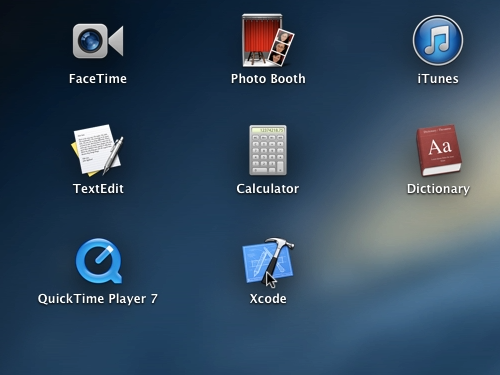Open Xcode via the hammer blueprint icon
The image size is (500, 375).
(268, 261)
